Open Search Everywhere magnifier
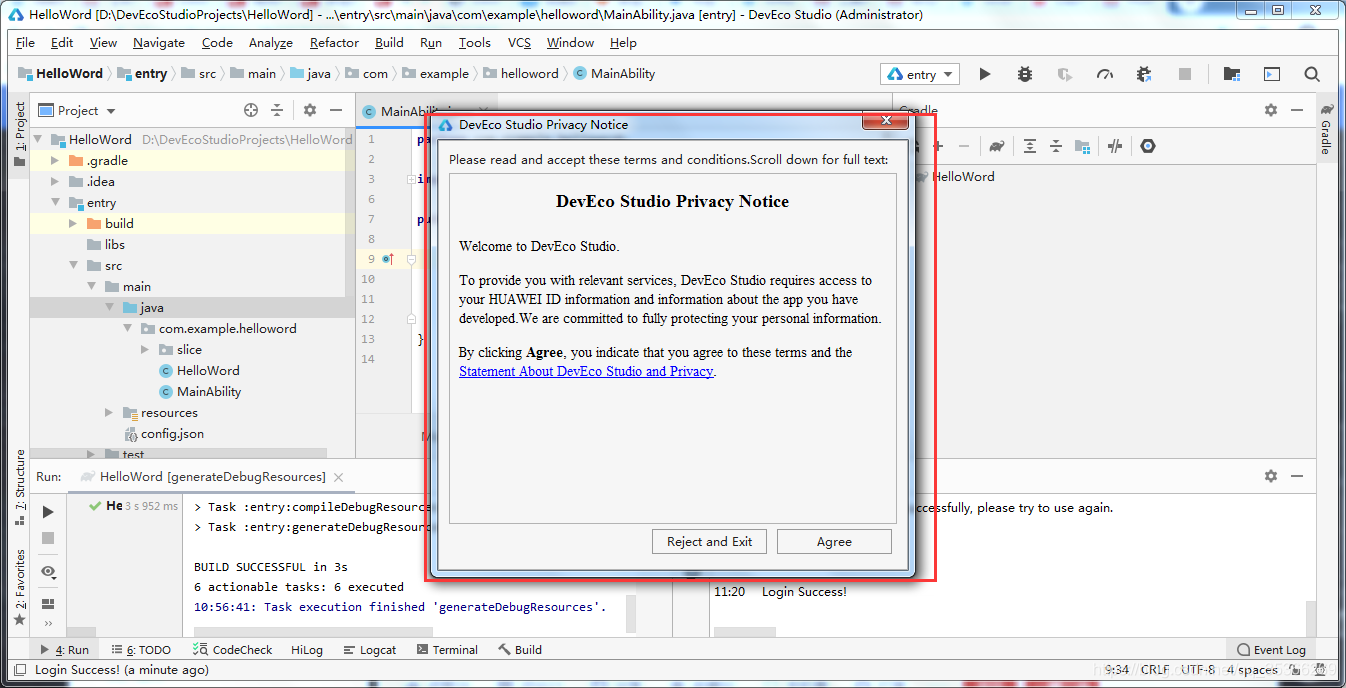The width and height of the screenshot is (1346, 688). [x=1312, y=74]
